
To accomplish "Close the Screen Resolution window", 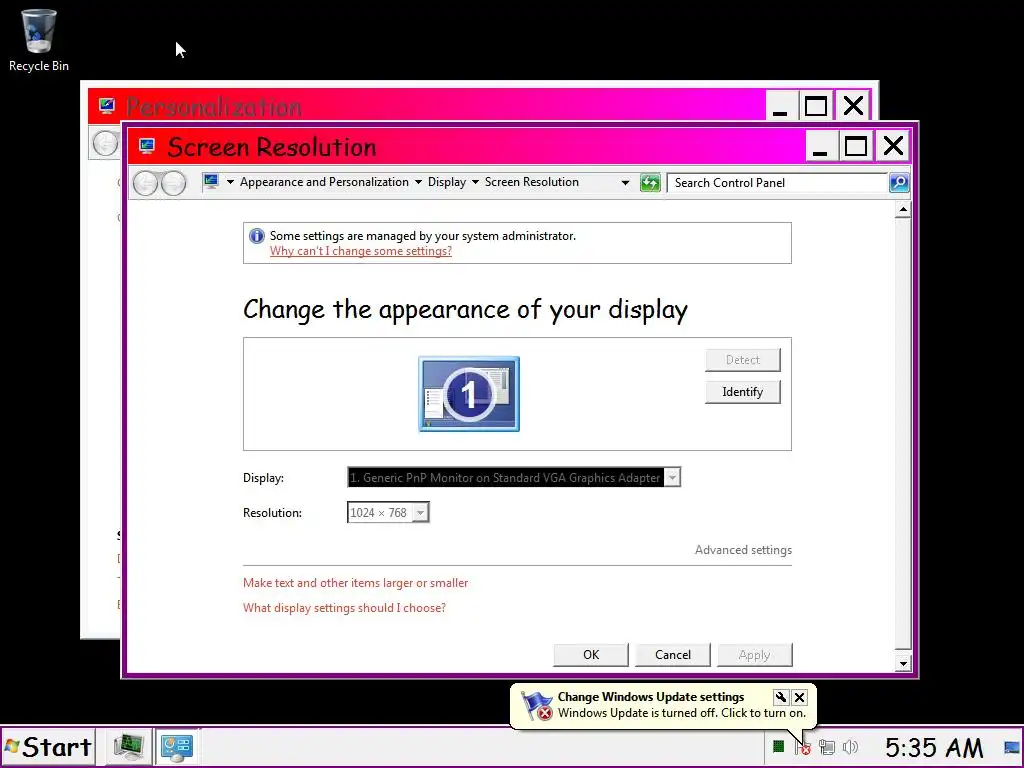I will pyautogui.click(x=893, y=146).
